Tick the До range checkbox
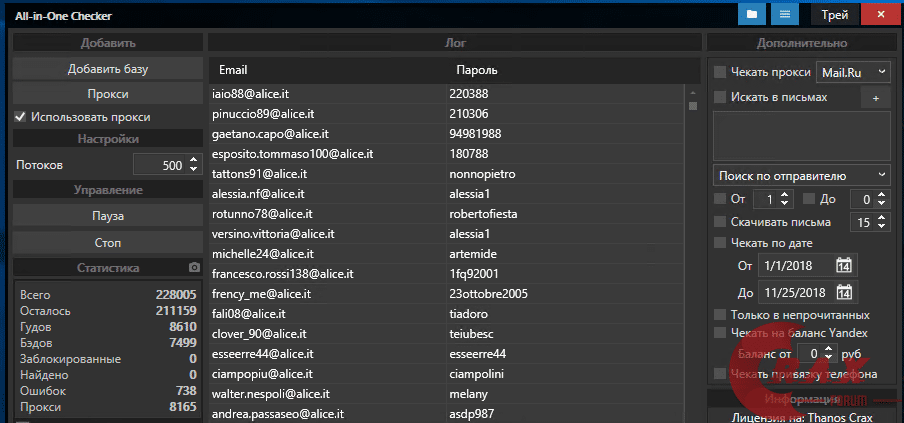The height and width of the screenshot is (423, 904). pyautogui.click(x=809, y=199)
